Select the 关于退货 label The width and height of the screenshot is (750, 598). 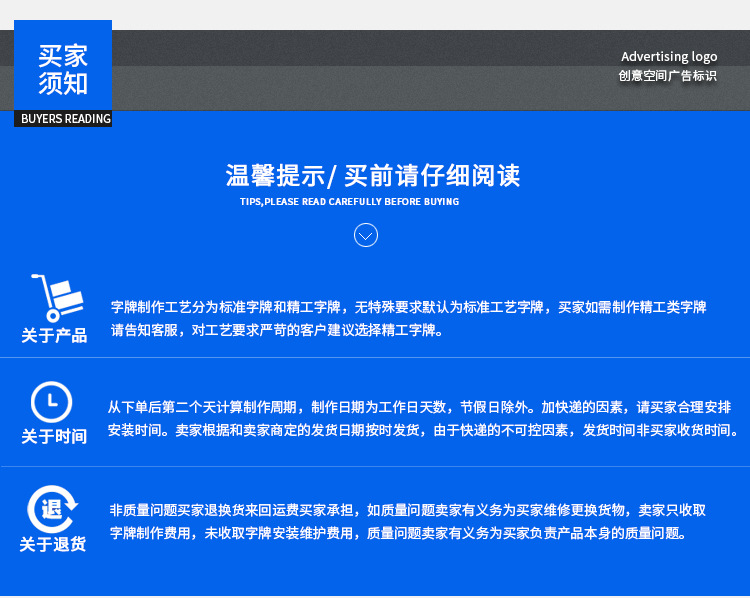click(53, 544)
